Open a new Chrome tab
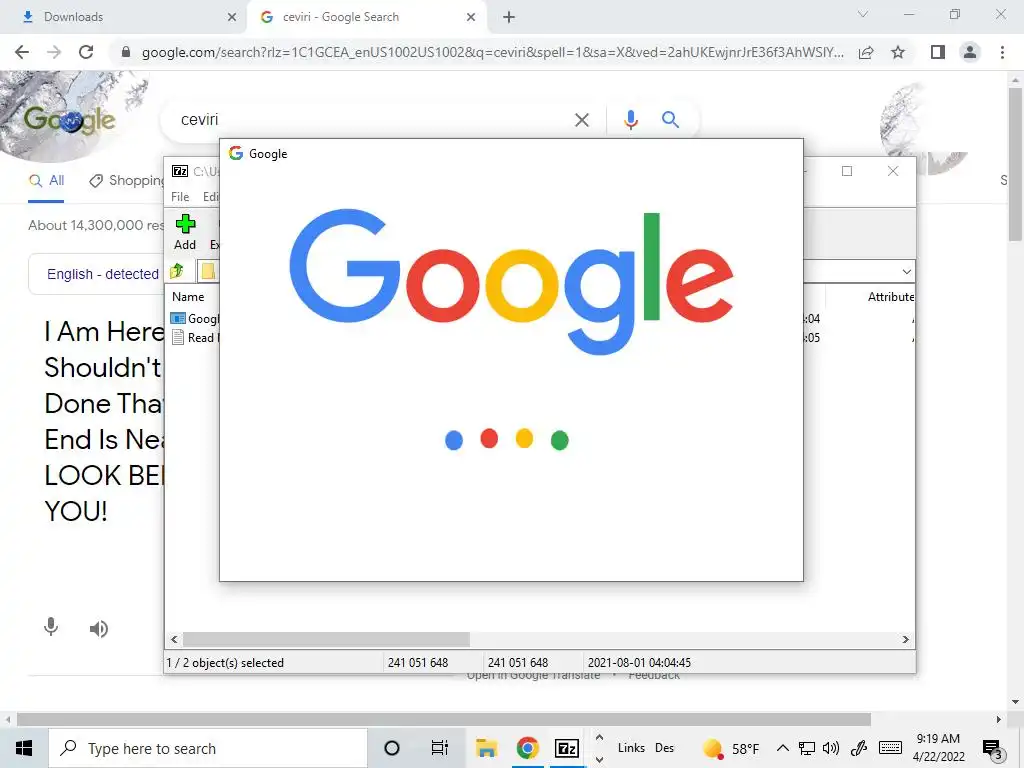1024x768 pixels. pyautogui.click(x=509, y=17)
